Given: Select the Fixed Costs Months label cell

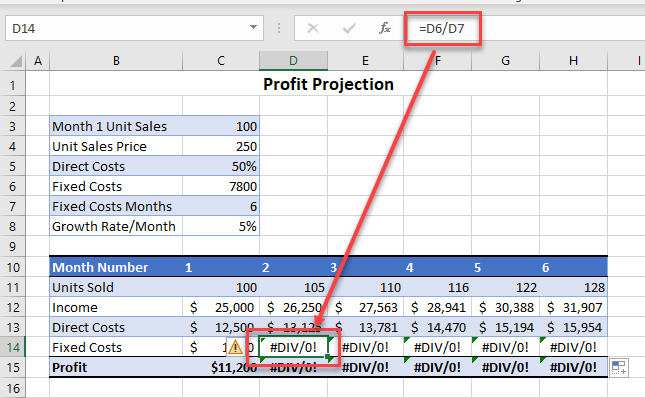Looking at the screenshot, I should click(116, 206).
